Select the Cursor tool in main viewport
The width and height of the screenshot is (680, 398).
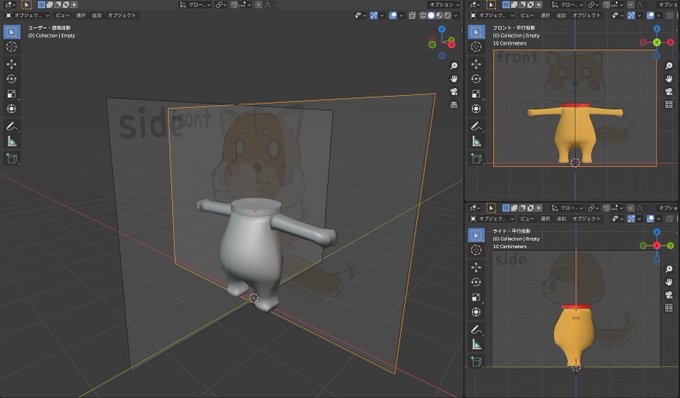pyautogui.click(x=12, y=47)
